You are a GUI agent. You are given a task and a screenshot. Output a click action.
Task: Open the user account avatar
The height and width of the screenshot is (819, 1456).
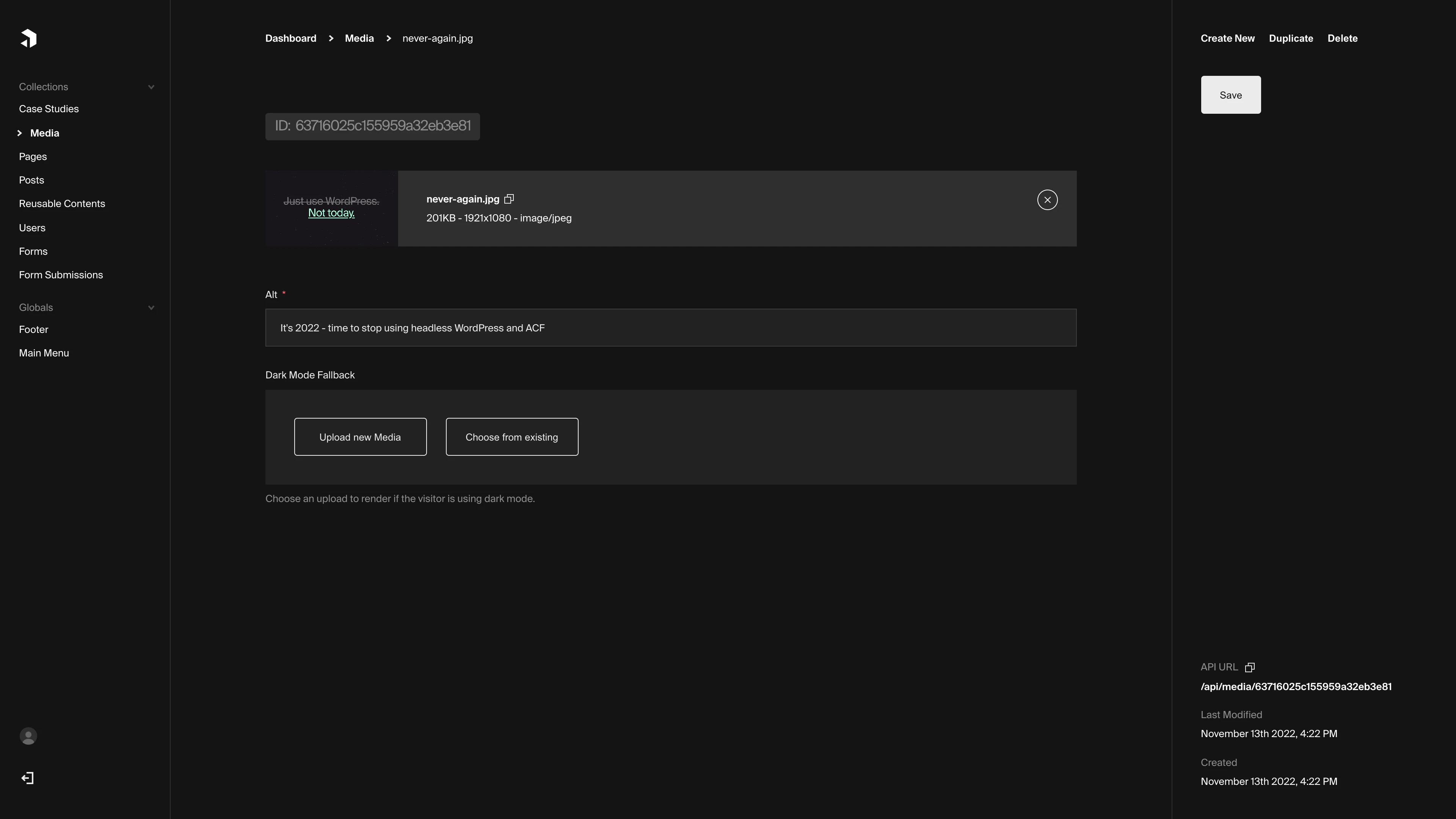(x=28, y=736)
